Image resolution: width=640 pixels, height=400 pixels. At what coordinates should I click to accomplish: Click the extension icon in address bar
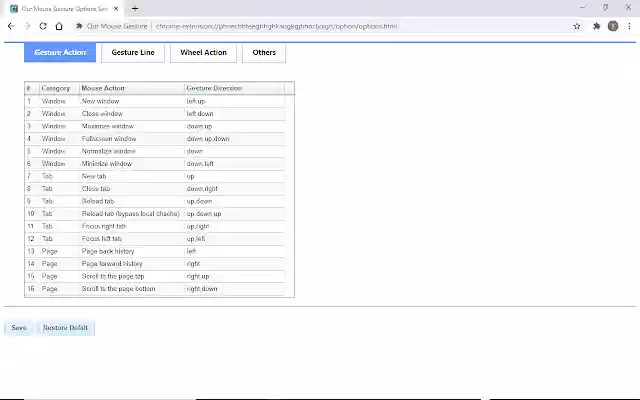[79, 26]
